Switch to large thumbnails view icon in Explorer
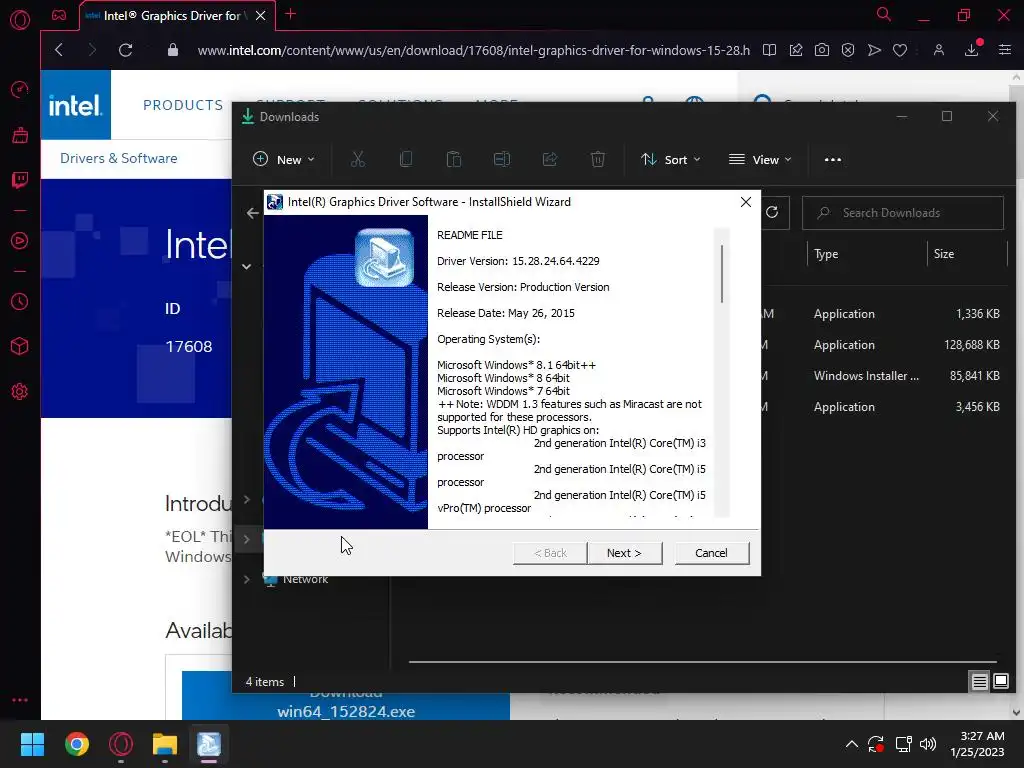 pyautogui.click(x=1001, y=682)
